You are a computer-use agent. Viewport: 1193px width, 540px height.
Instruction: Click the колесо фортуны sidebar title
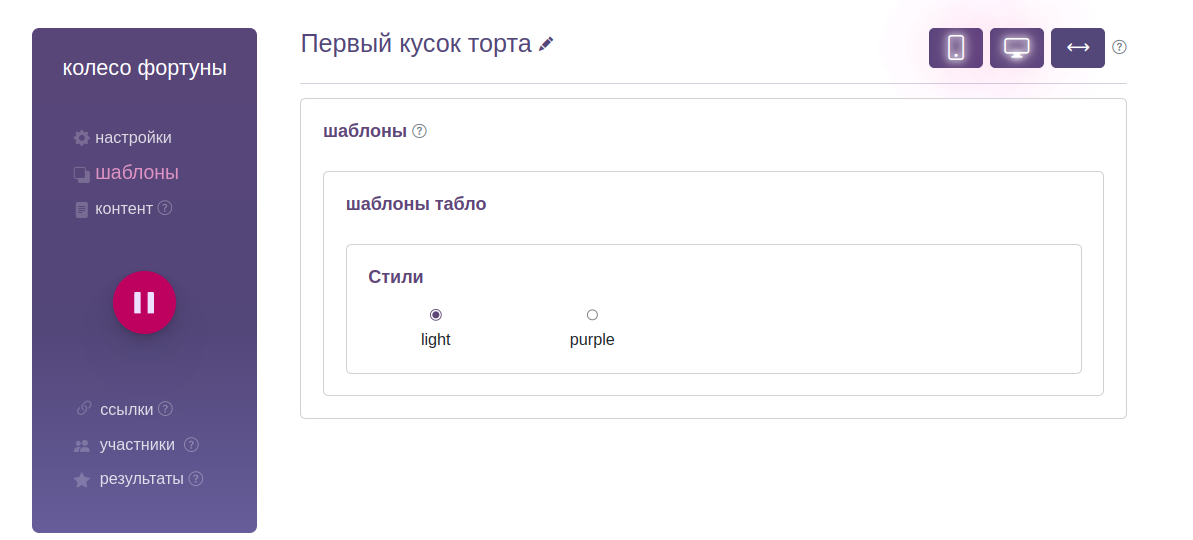[x=144, y=68]
